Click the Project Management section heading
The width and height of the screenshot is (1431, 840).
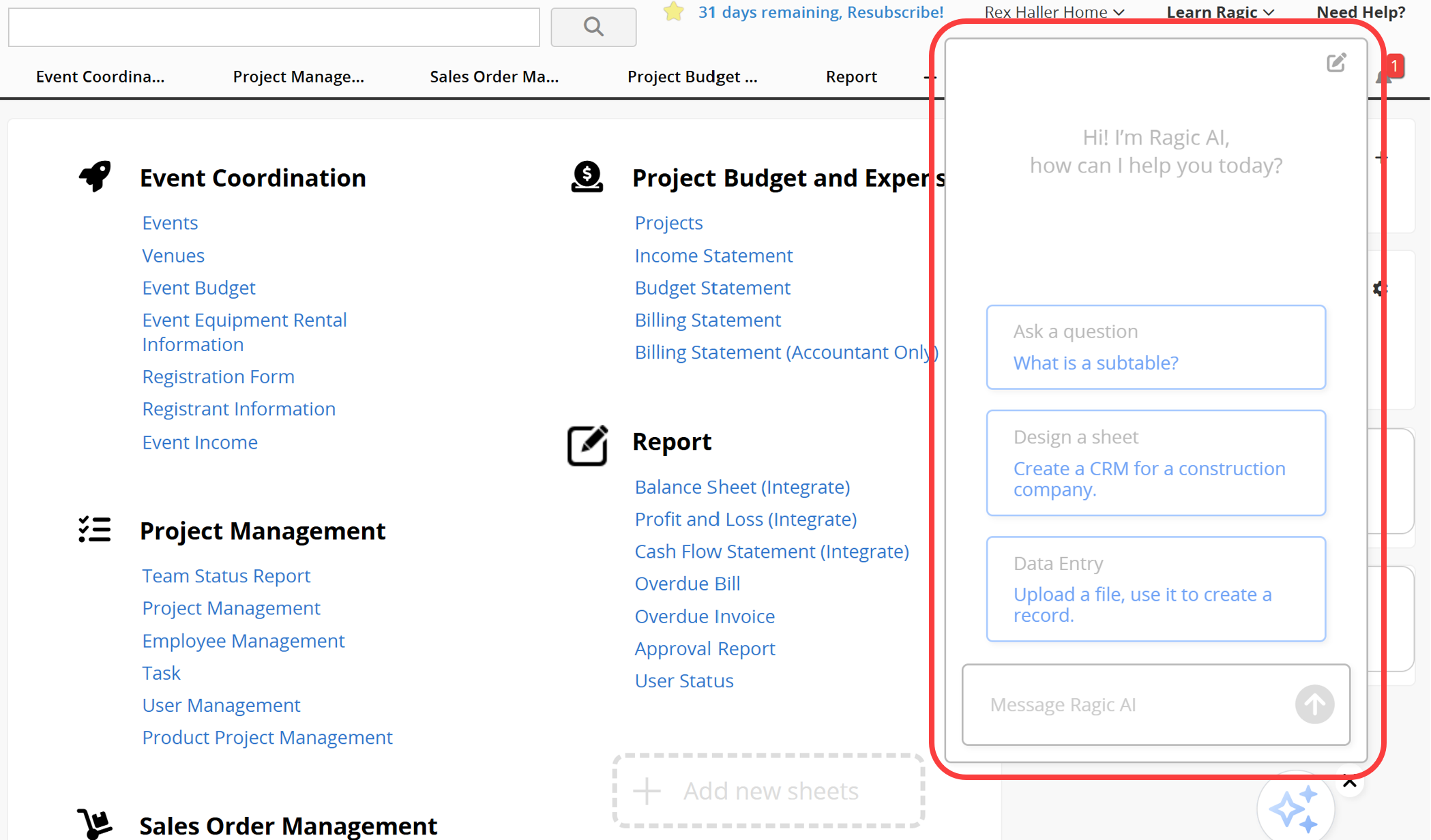click(263, 531)
